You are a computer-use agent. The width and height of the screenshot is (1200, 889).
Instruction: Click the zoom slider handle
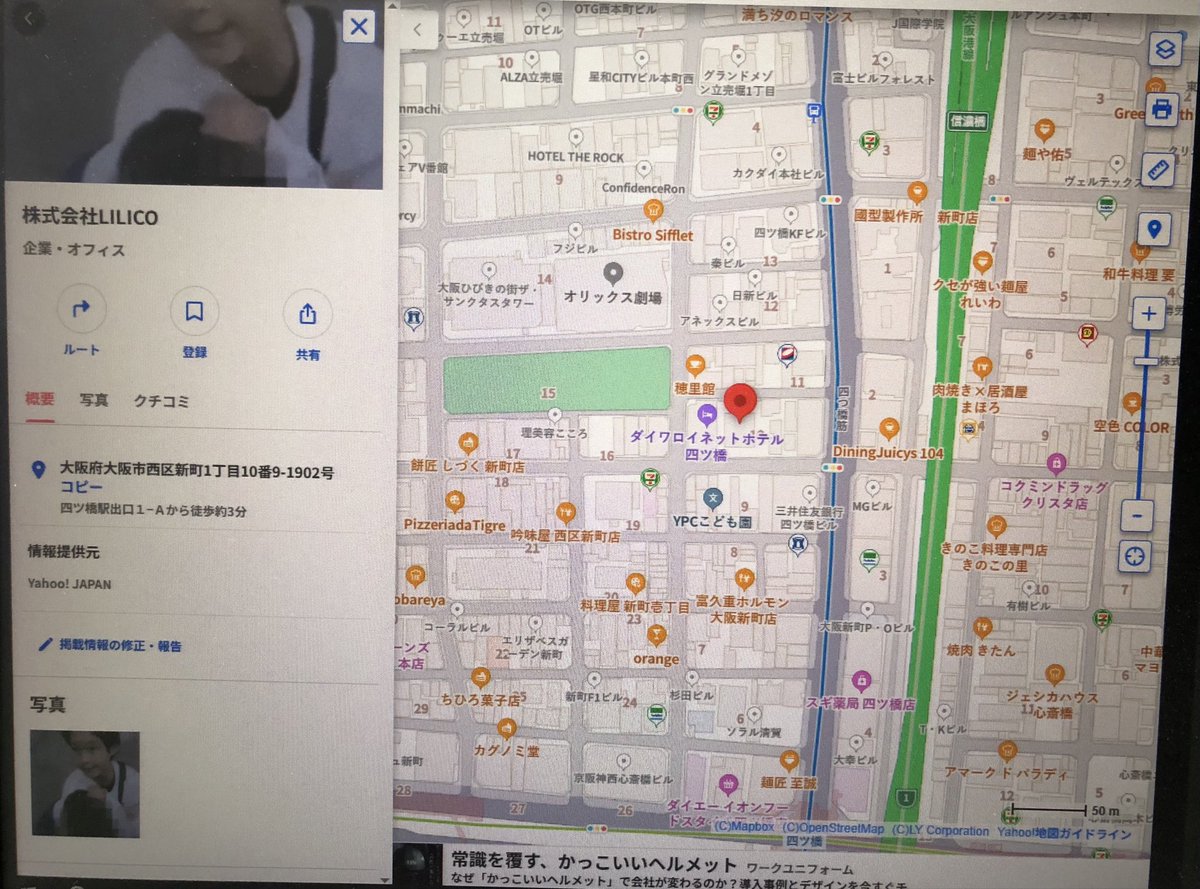[x=1145, y=361]
